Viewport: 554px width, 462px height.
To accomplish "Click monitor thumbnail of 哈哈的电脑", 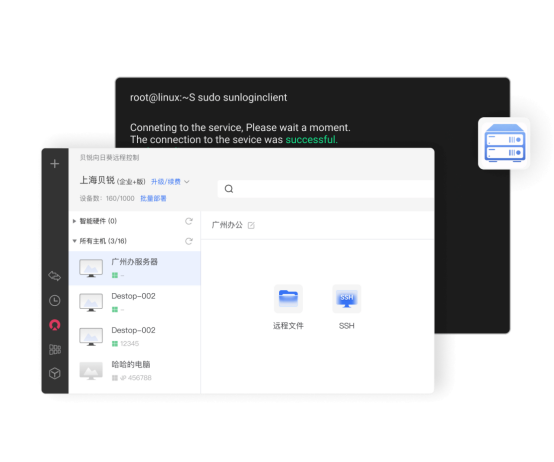I will (91, 371).
